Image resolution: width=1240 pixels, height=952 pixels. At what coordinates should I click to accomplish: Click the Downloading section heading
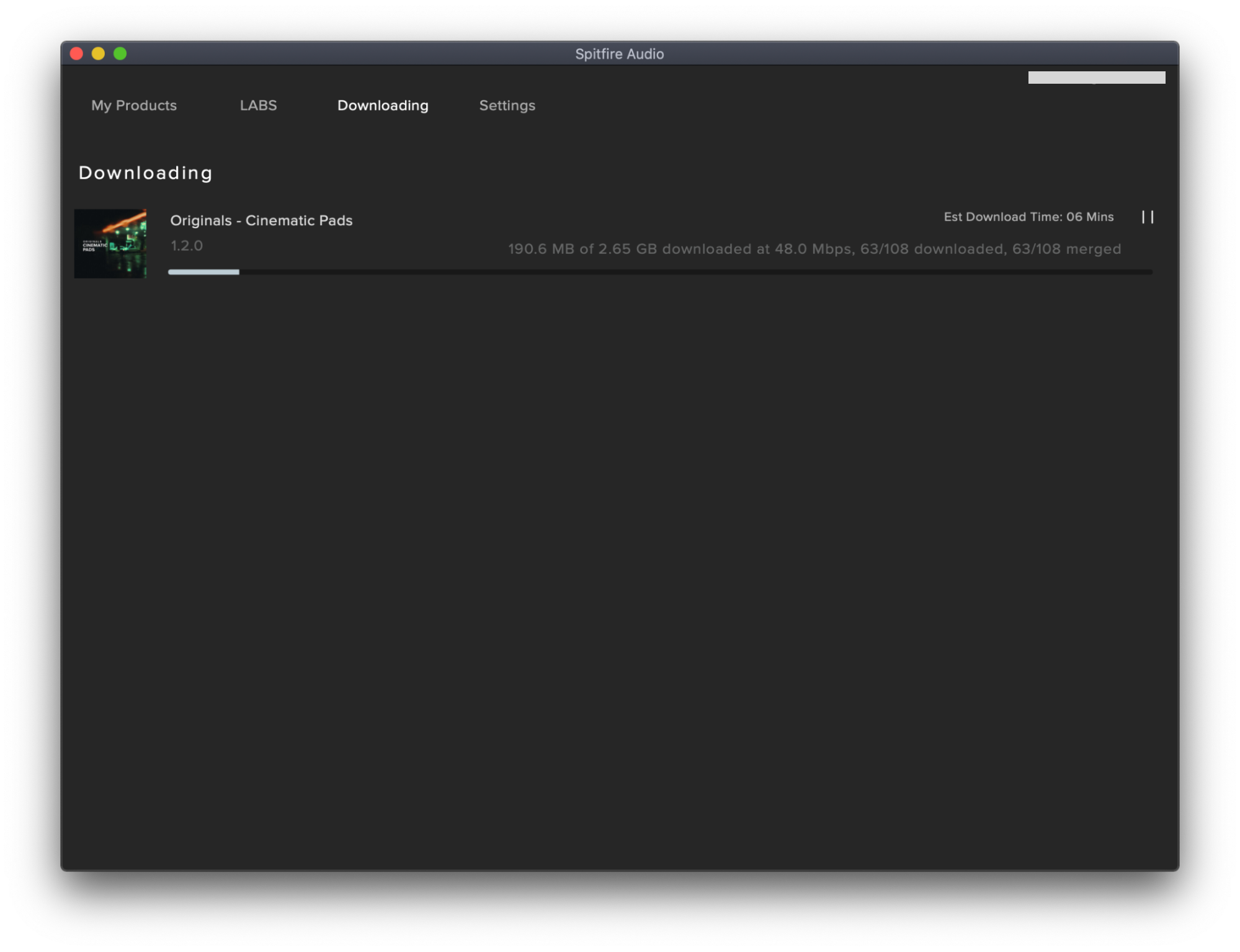[x=145, y=172]
